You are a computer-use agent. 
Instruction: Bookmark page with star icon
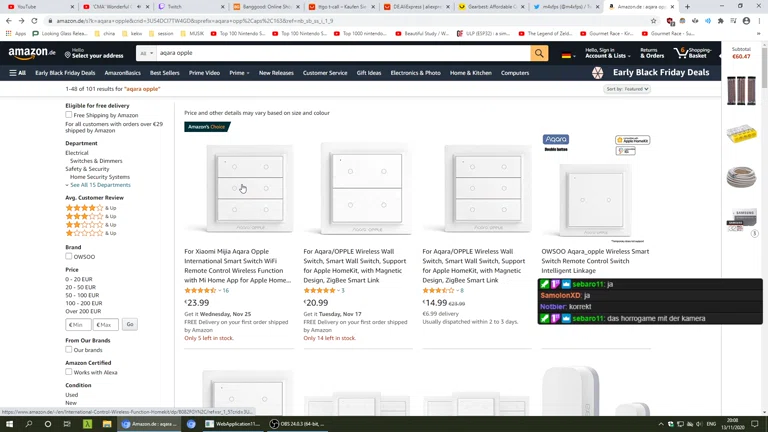(654, 20)
